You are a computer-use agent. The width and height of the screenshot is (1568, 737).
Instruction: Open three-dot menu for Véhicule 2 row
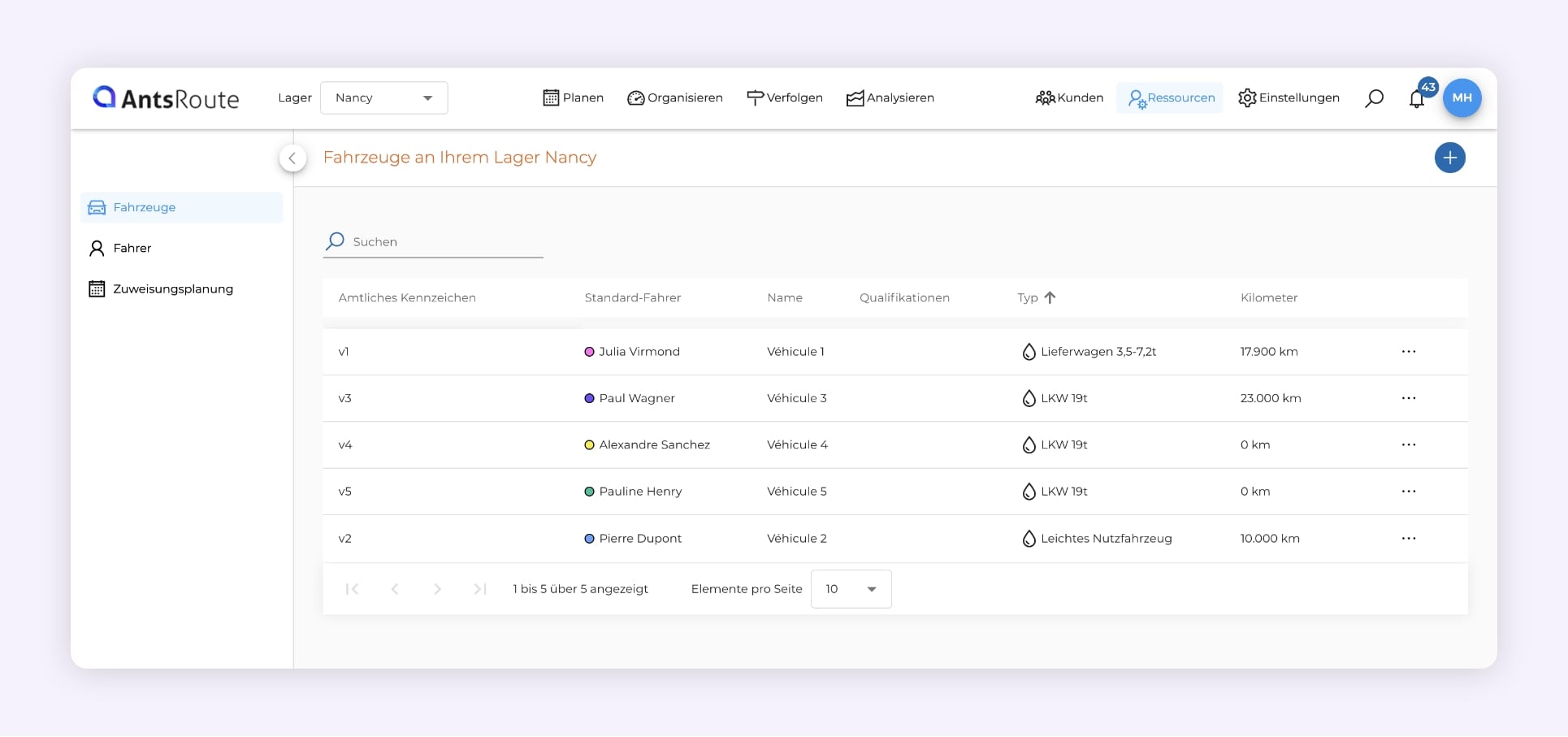1408,539
